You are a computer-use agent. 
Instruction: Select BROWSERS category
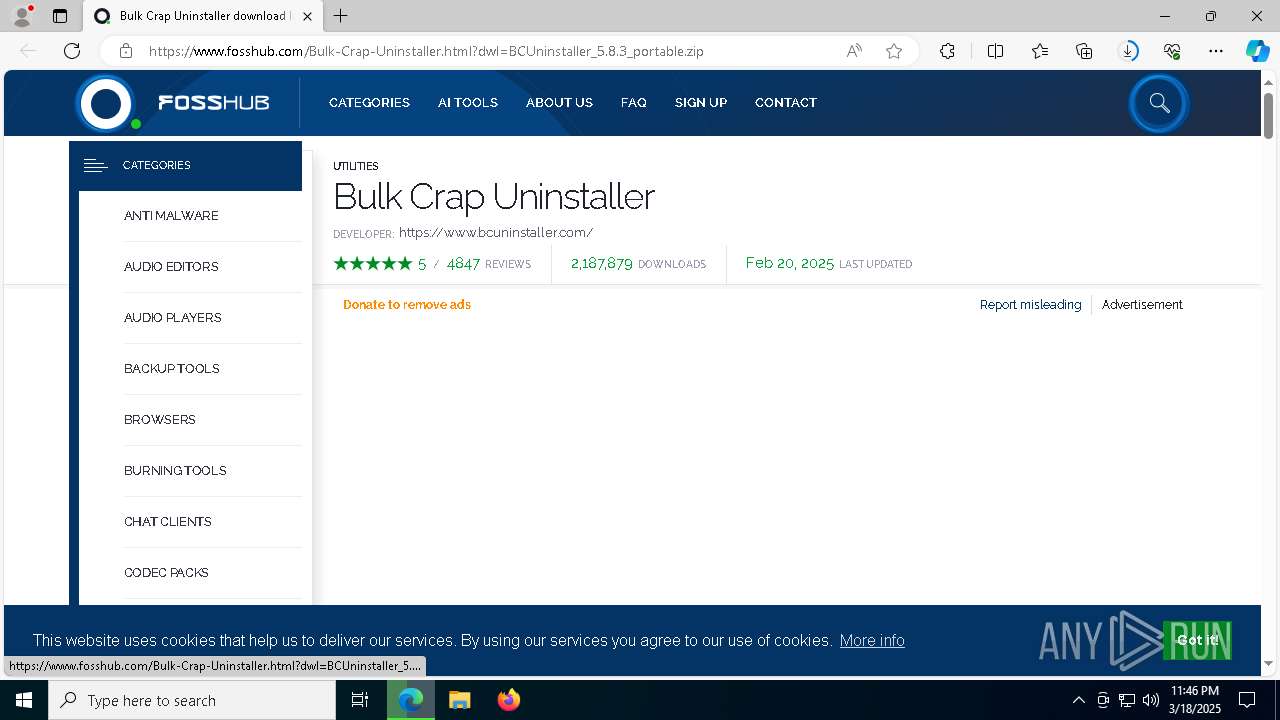coord(160,420)
